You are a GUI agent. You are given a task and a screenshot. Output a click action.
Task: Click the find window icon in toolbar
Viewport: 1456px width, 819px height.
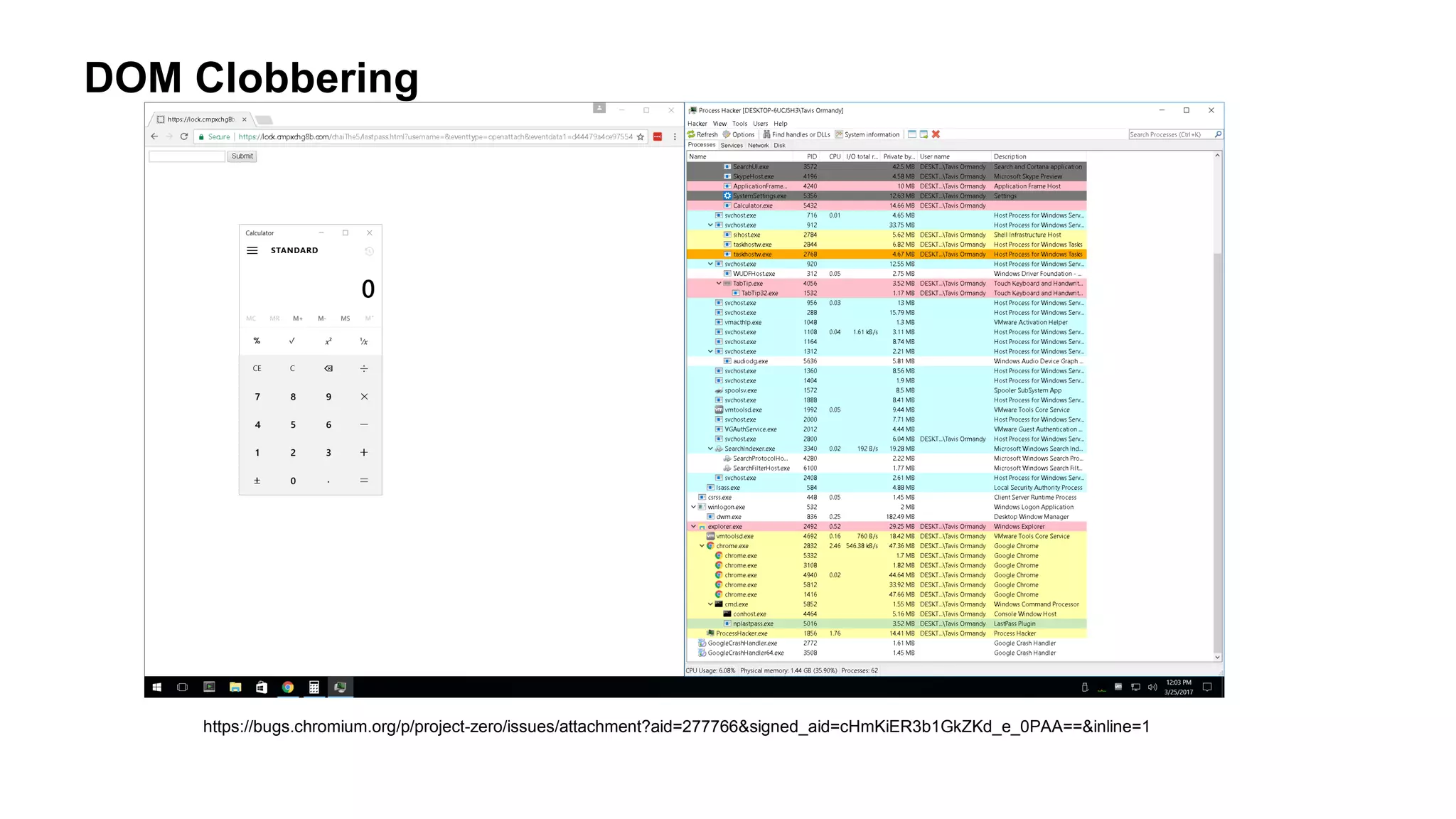(912, 134)
